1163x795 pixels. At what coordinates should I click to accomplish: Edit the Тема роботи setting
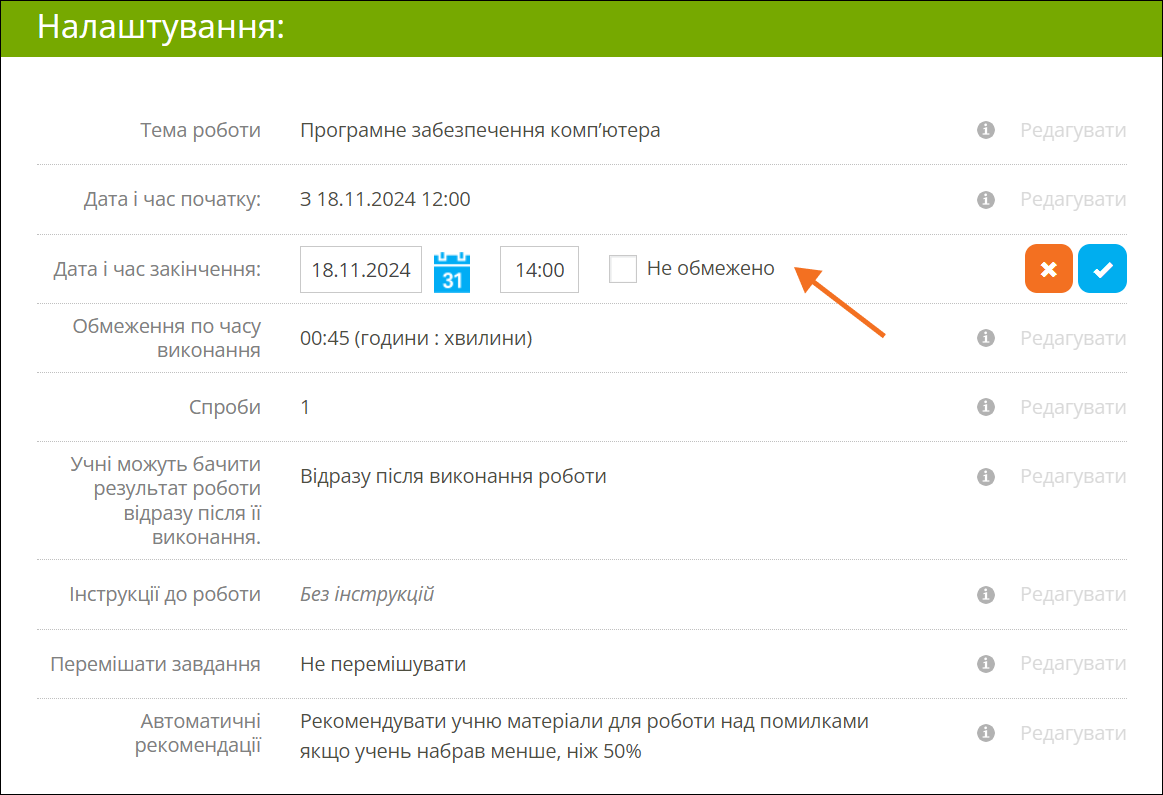1073,130
